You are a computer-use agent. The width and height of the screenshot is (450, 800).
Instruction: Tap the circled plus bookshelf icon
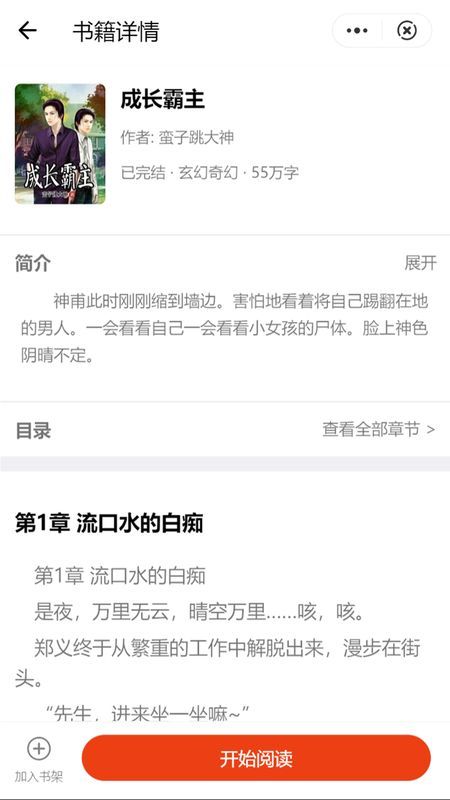[x=39, y=749]
